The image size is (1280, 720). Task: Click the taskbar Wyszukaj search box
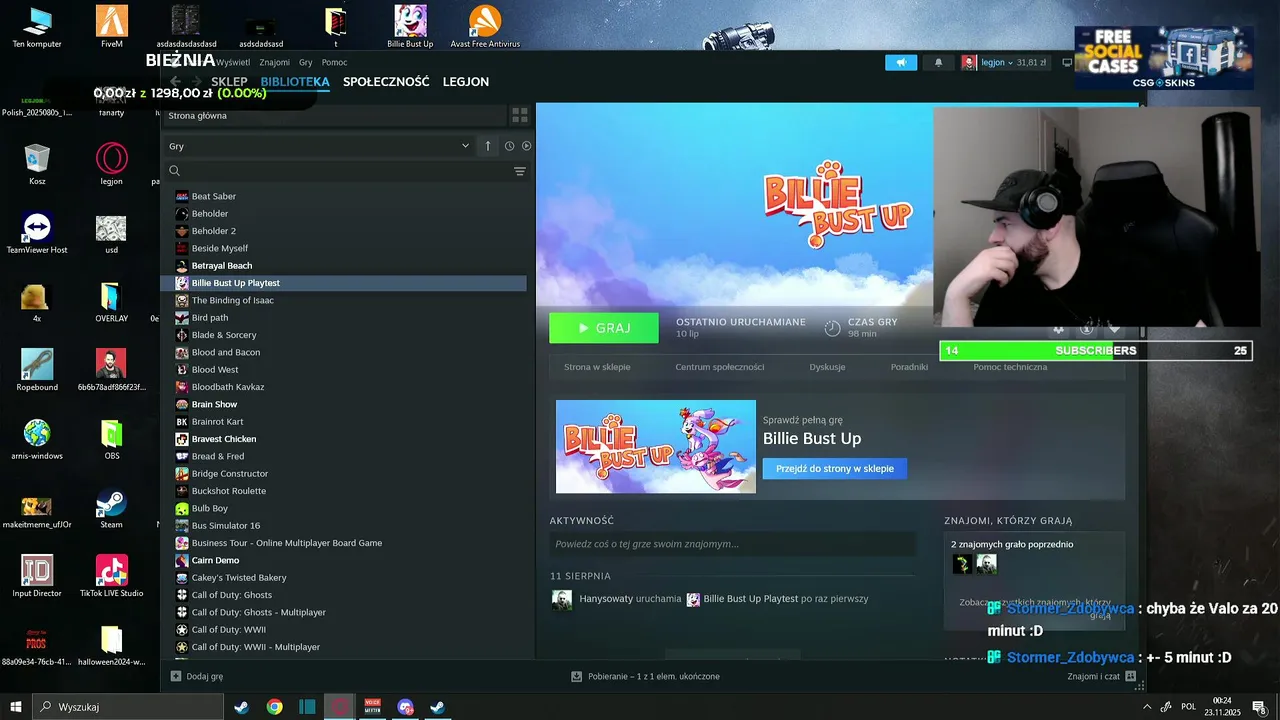tap(129, 707)
